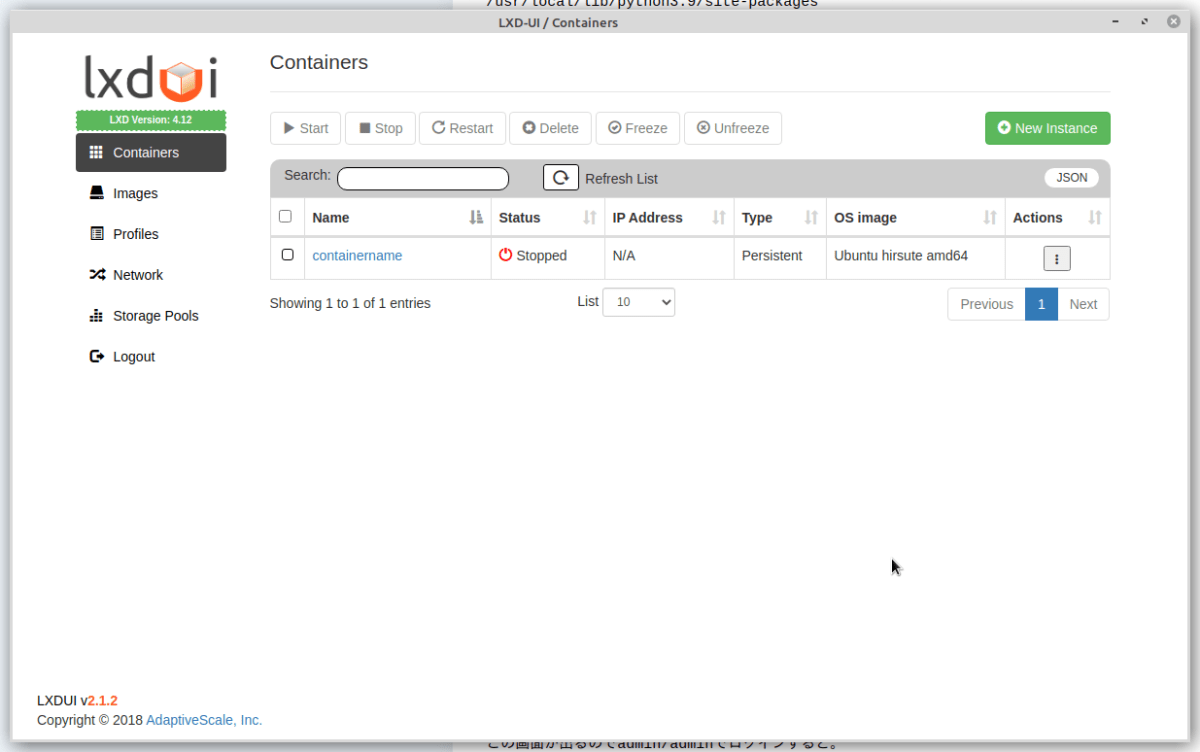Screen dimensions: 1200x752
Task: Open the AdaptiveScale, Inc. link
Action: (204, 720)
